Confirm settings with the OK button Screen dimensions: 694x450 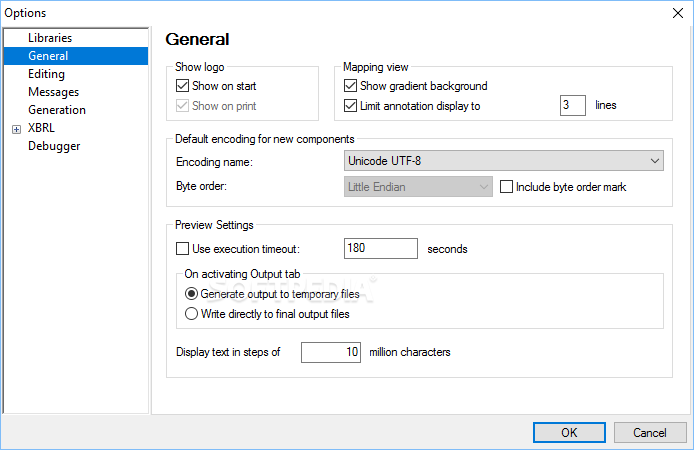coord(569,432)
